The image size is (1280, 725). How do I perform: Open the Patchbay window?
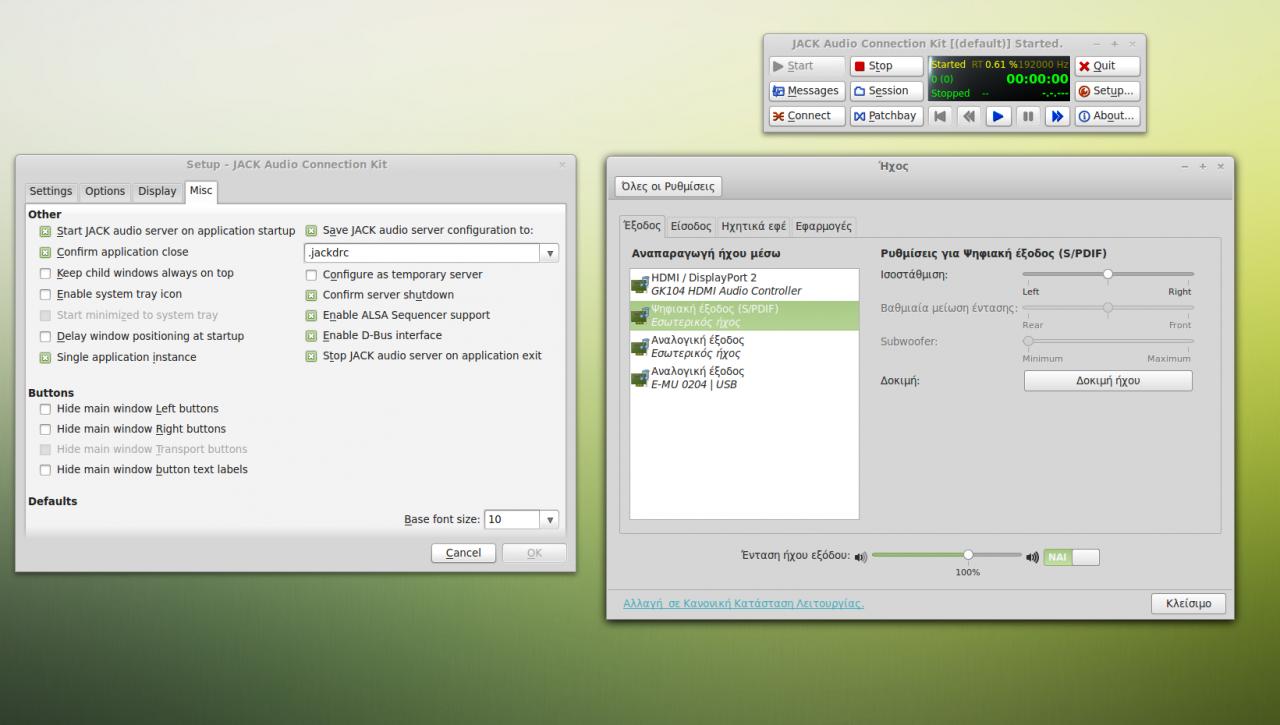point(886,116)
